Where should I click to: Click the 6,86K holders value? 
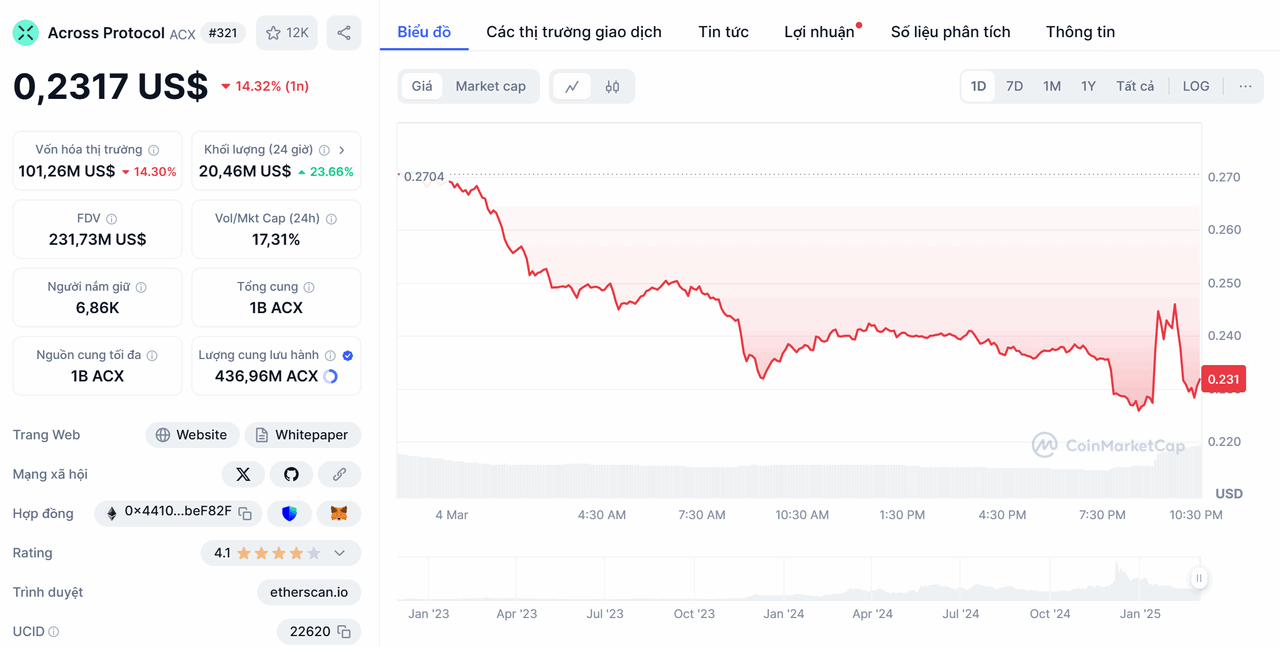(x=97, y=308)
